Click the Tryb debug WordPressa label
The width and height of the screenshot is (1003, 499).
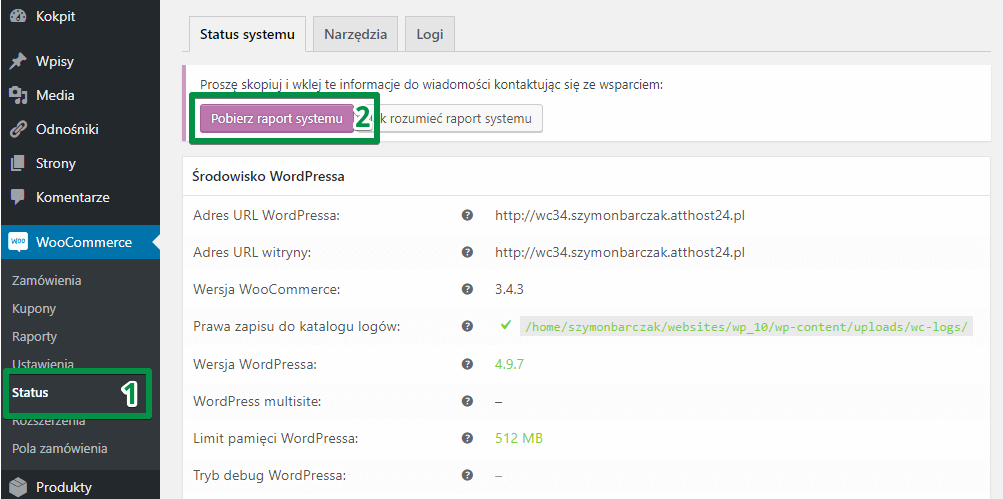[x=269, y=475]
